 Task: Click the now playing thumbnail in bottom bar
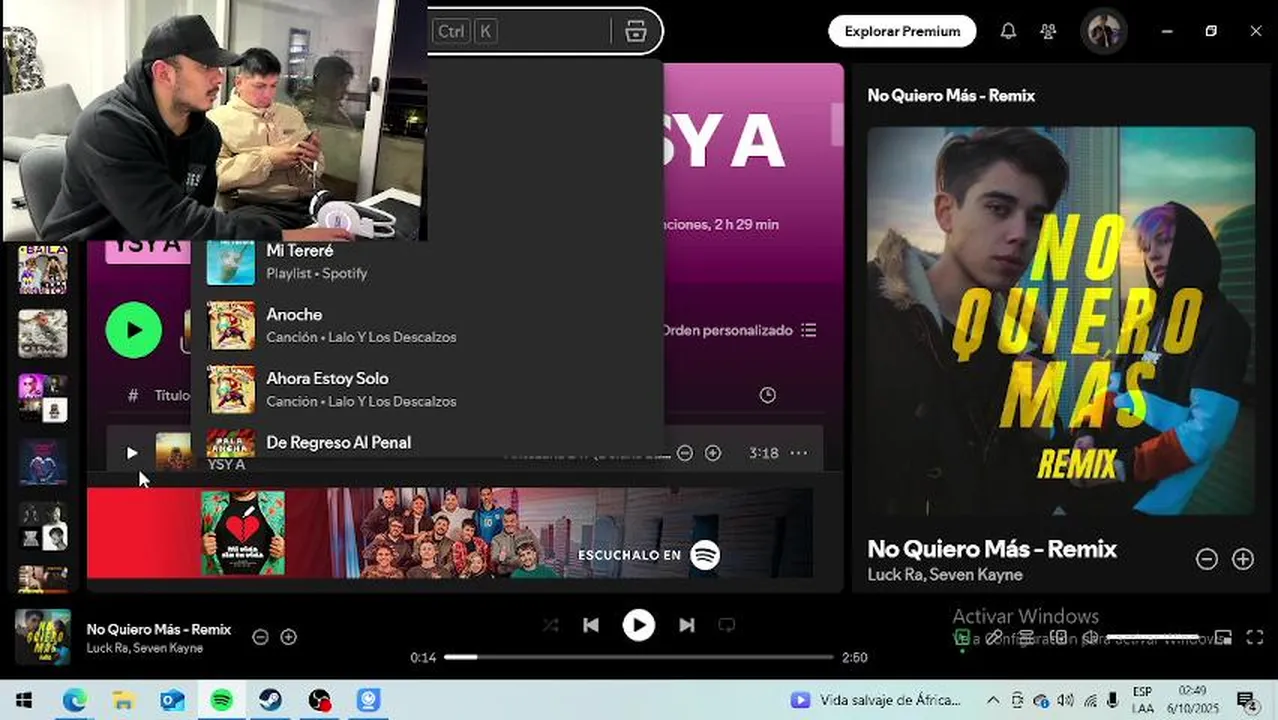tap(43, 637)
